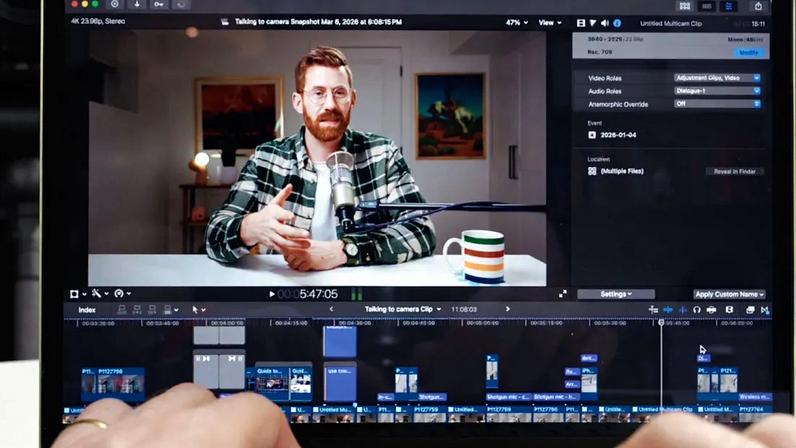Select the 'Untitled Multicam Clip' in primary storyline
The width and height of the screenshot is (796, 448).
(x=664, y=413)
